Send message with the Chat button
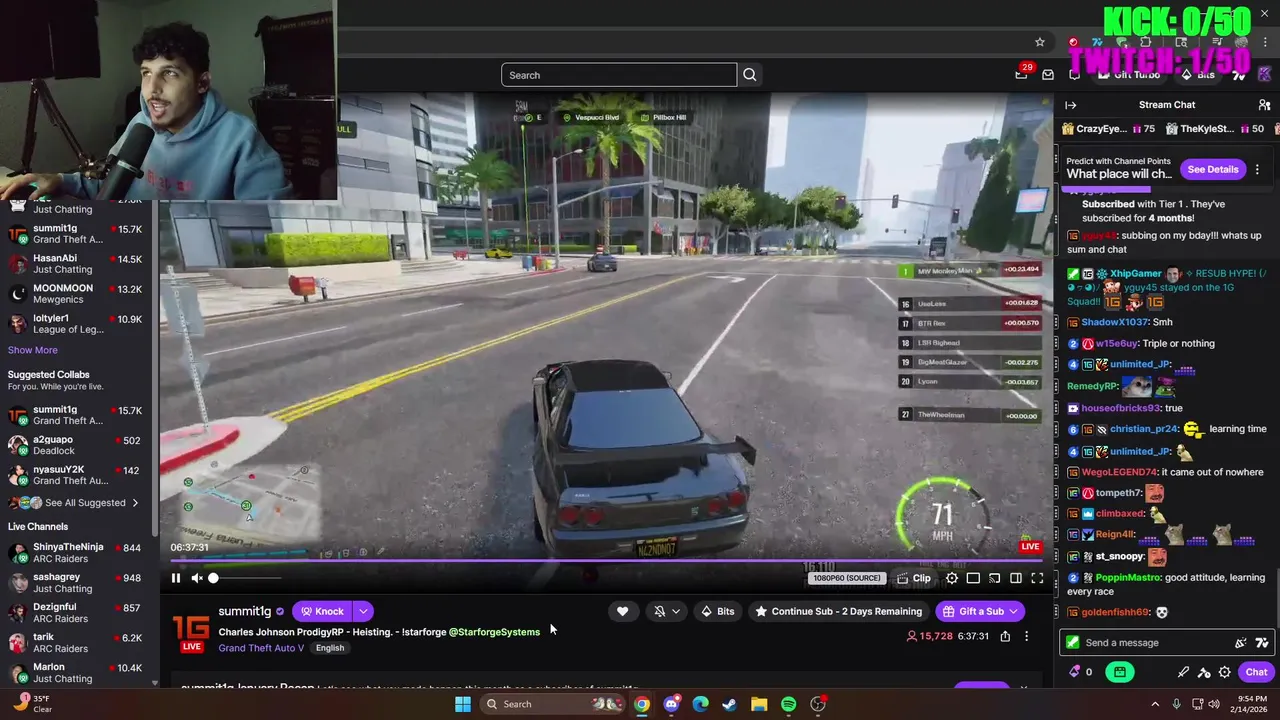Image resolution: width=1280 pixels, height=720 pixels. (x=1256, y=672)
